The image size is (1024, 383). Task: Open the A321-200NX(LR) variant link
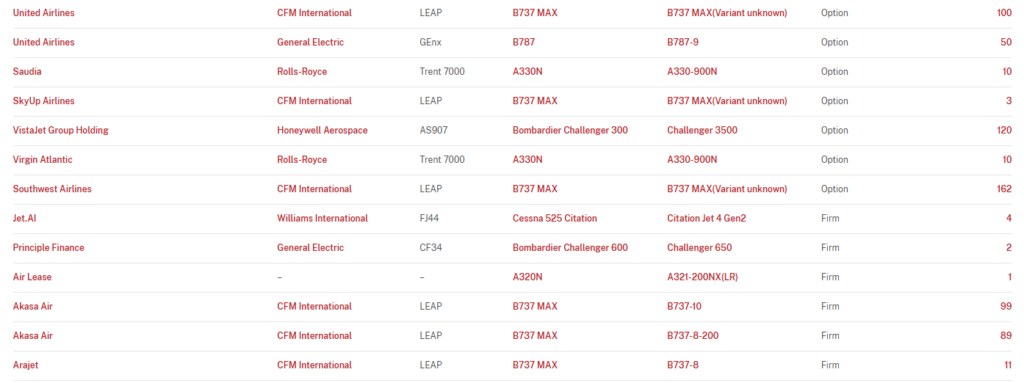702,277
